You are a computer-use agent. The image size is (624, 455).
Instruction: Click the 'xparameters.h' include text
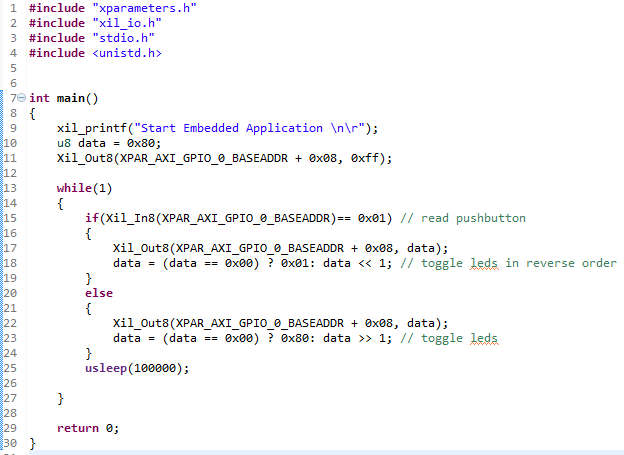click(x=144, y=8)
